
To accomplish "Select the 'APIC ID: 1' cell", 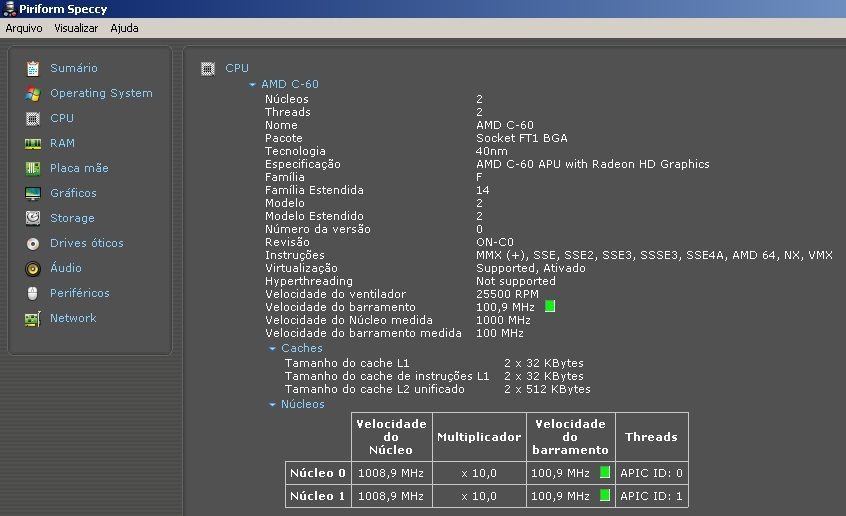I will (651, 495).
